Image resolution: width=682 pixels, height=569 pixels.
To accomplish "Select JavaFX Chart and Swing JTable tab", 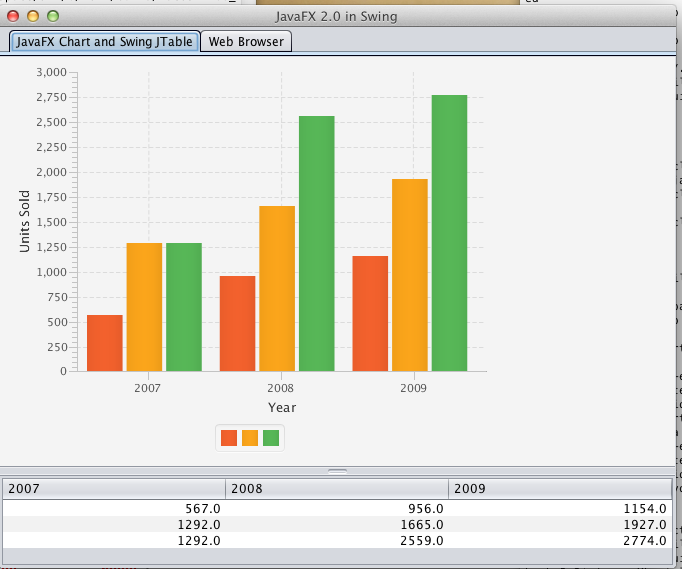I will pos(105,41).
